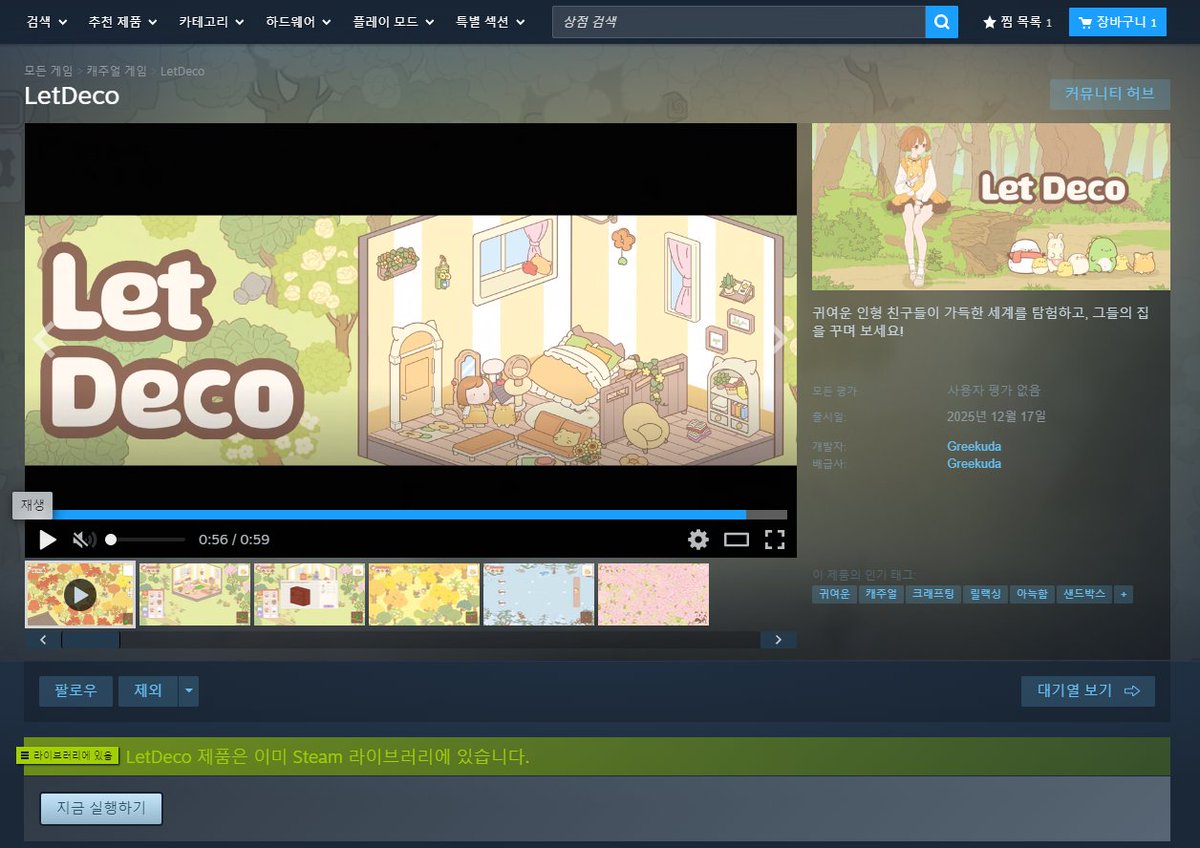Expand the 하드웨어 menu

coord(298,22)
